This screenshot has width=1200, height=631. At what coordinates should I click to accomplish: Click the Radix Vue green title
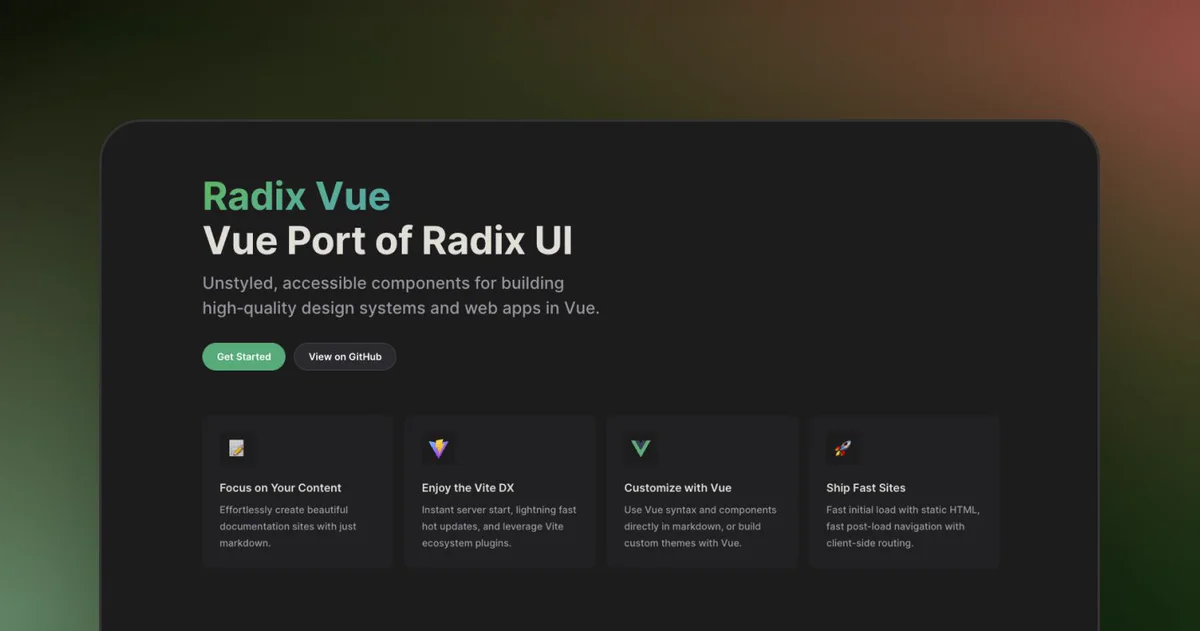pyautogui.click(x=297, y=196)
